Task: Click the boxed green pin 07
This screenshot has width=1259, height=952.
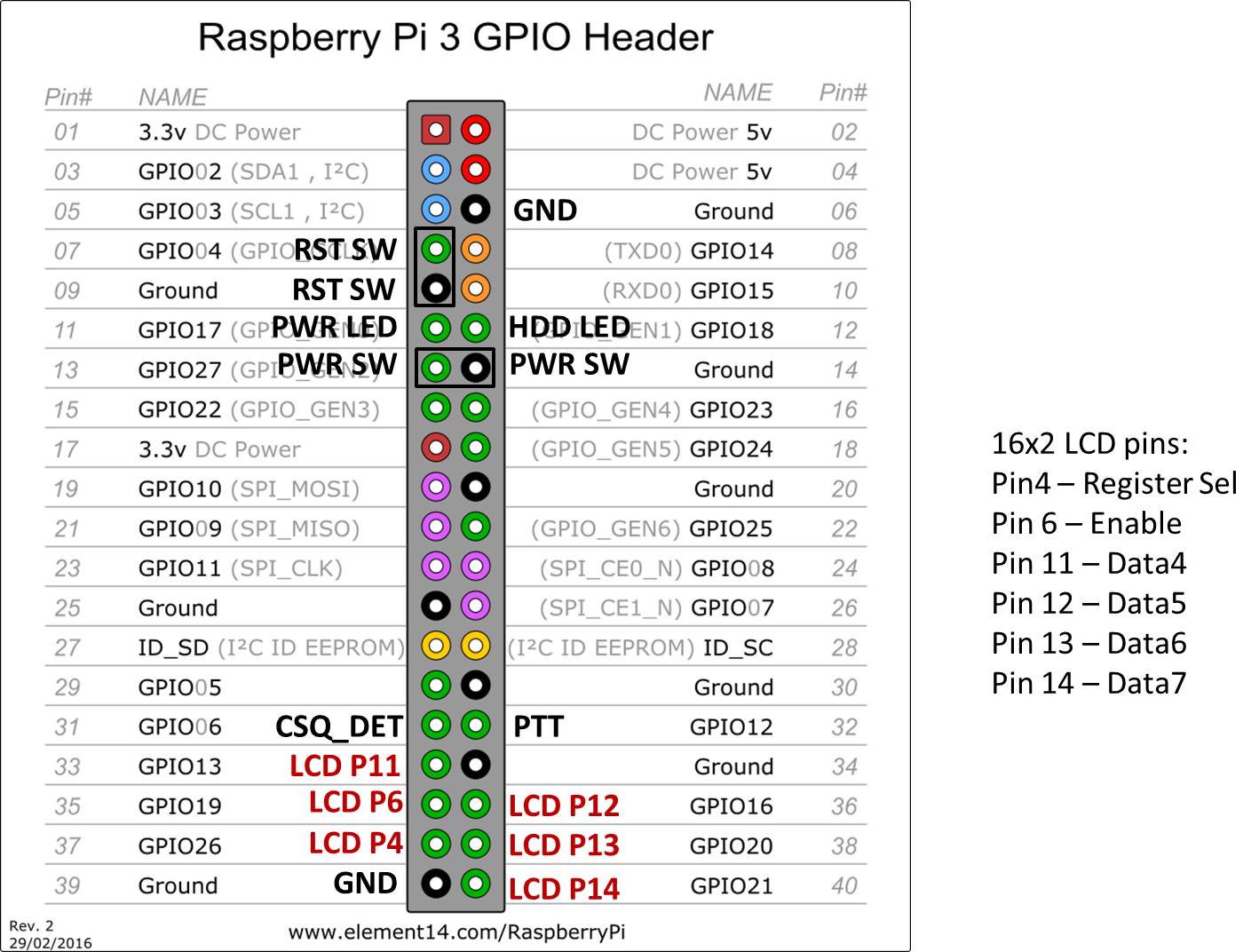Action: pos(435,250)
